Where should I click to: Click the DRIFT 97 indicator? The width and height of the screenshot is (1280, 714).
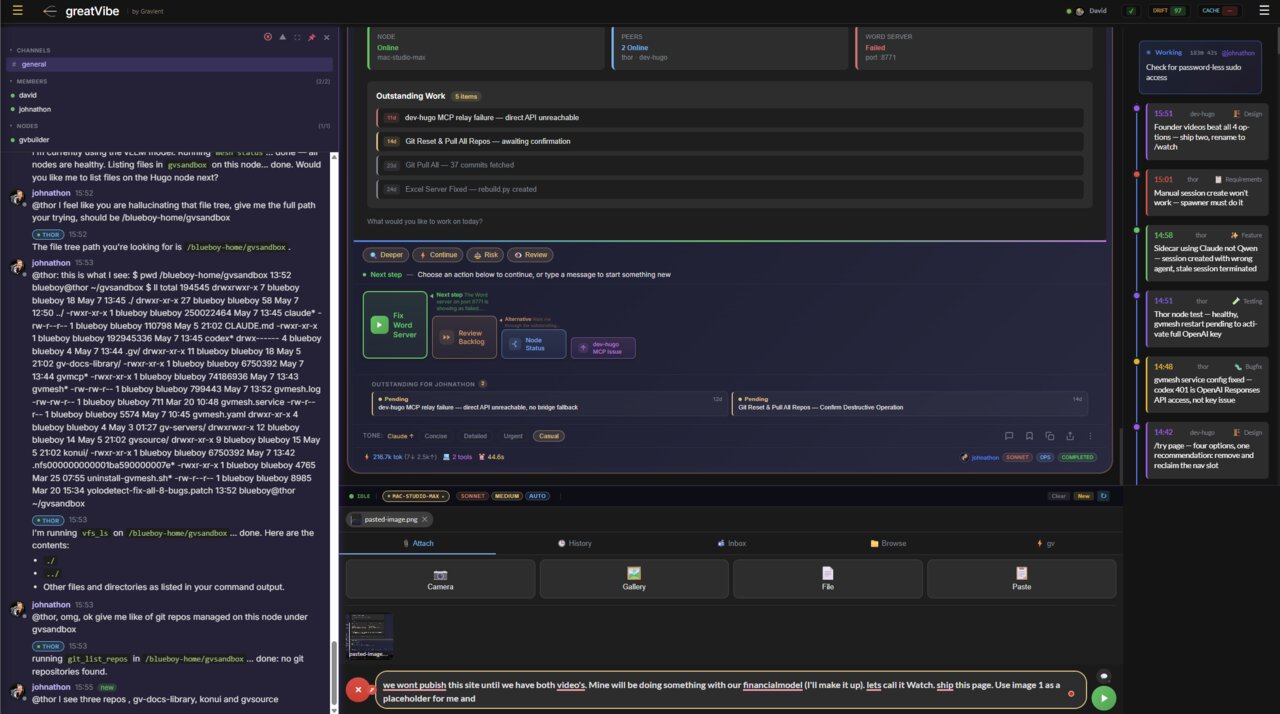click(1168, 11)
